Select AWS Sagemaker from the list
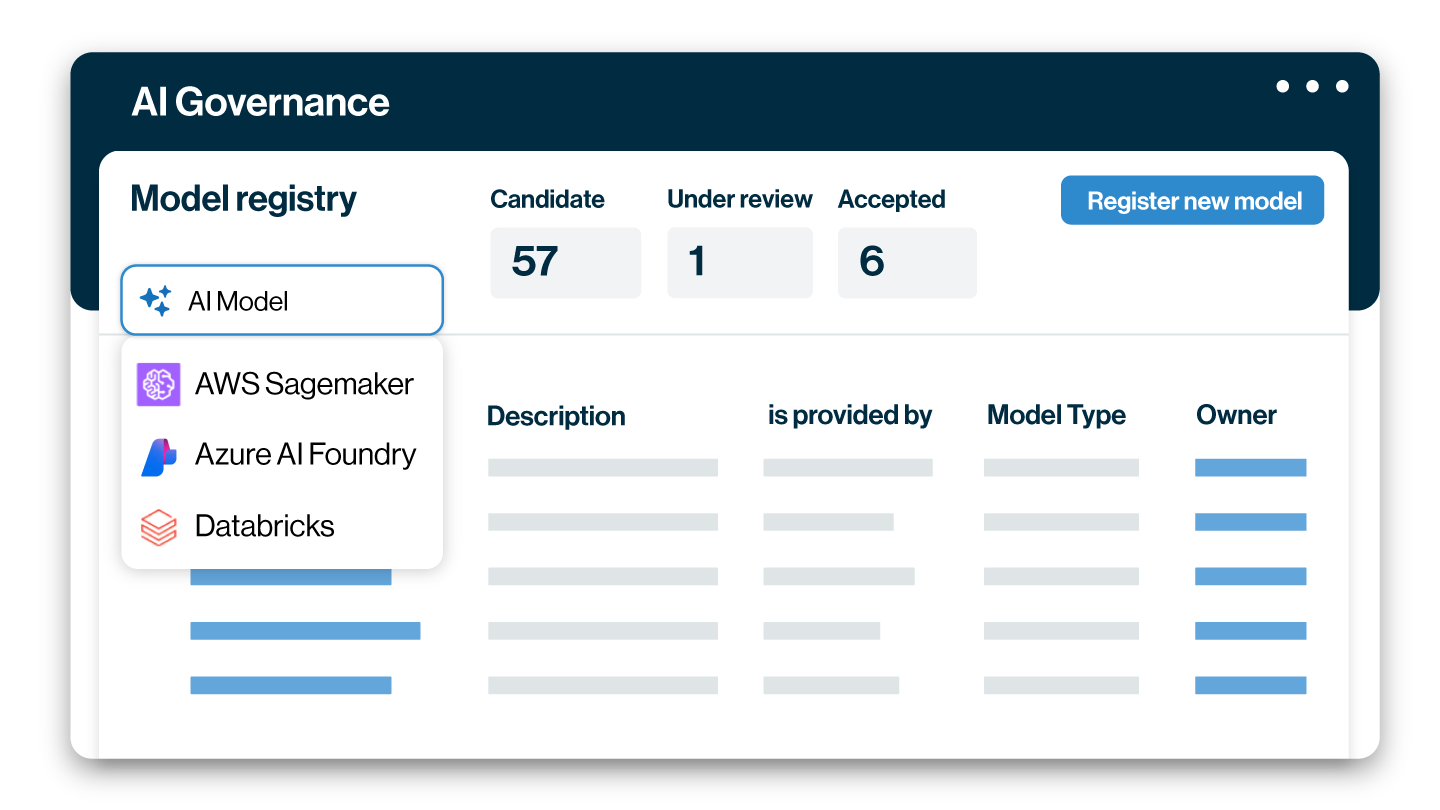 click(303, 384)
